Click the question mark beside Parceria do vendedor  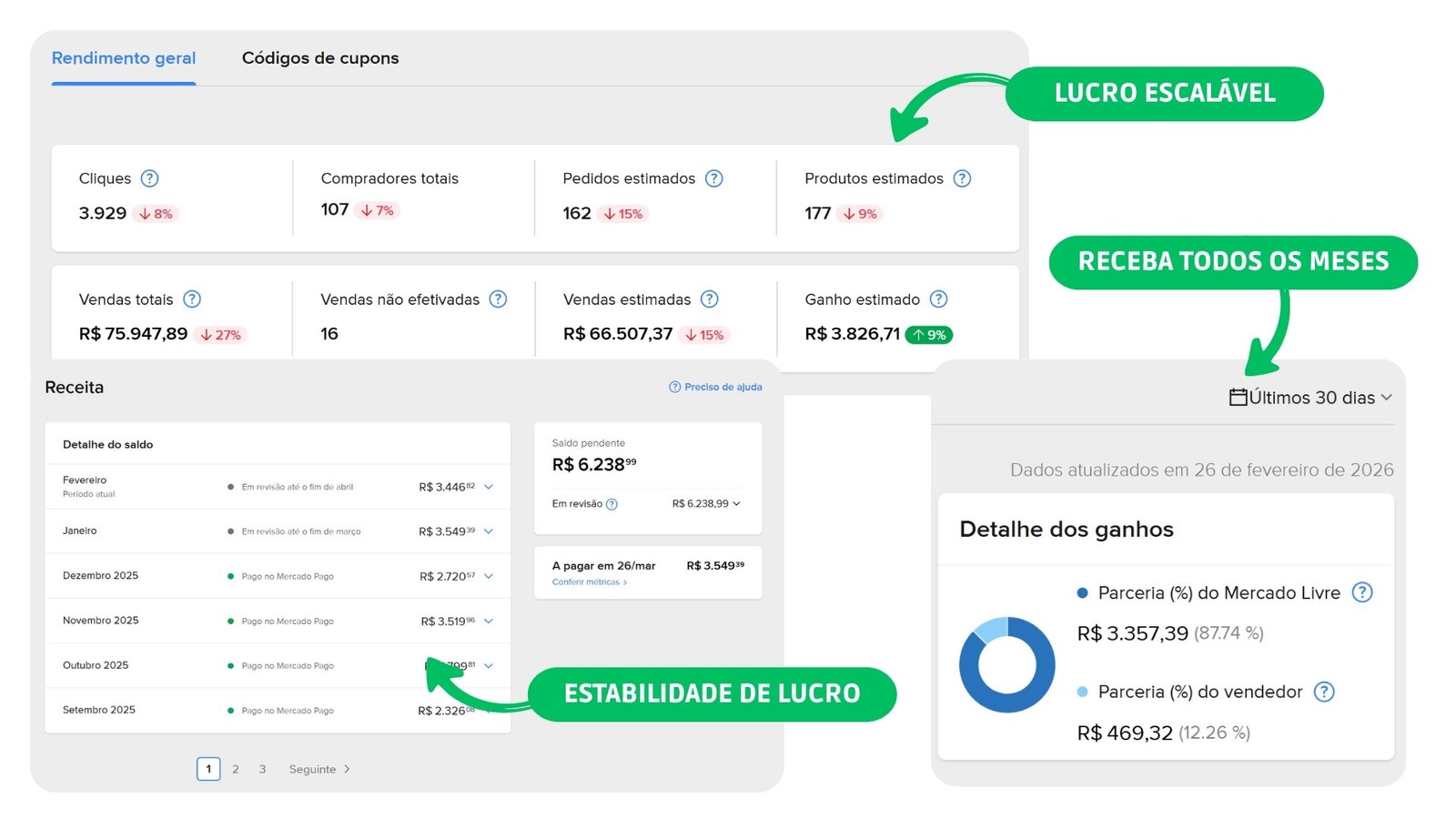[1326, 692]
